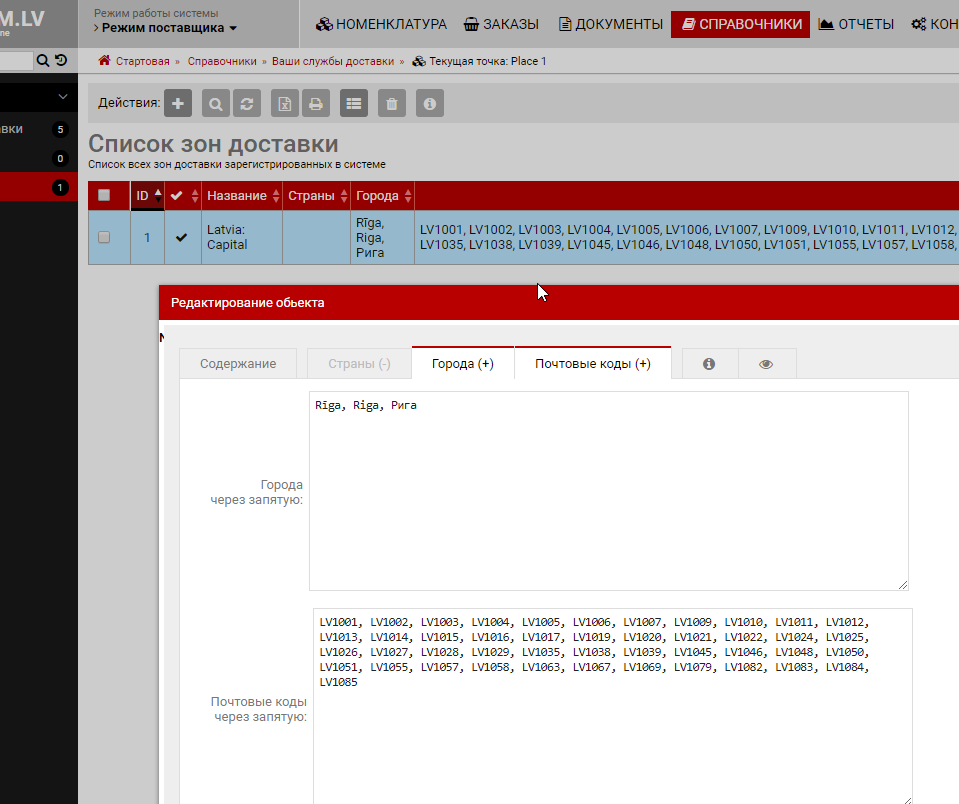Open the info icon in actions toolbar
Image resolution: width=959 pixels, height=804 pixels.
430,103
